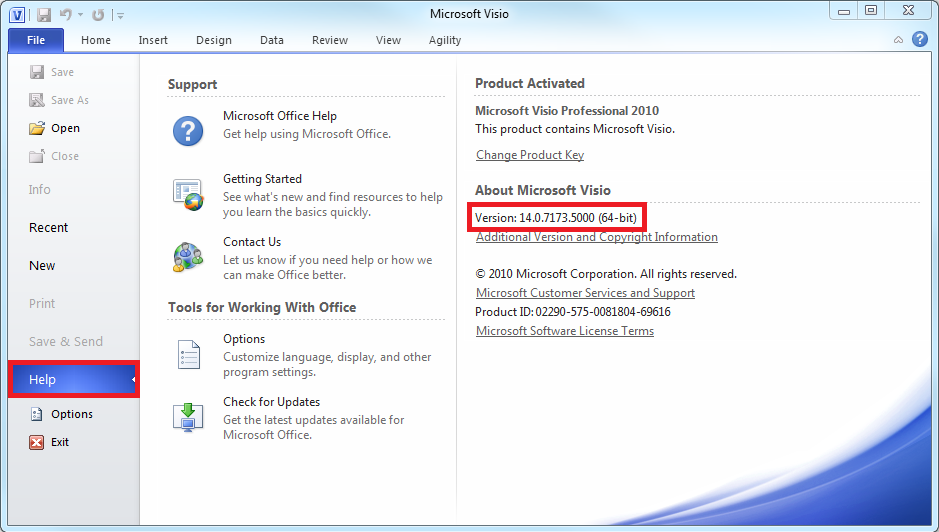This screenshot has height=532, width=939.
Task: Select New in the backstage menu
Action: coord(42,265)
